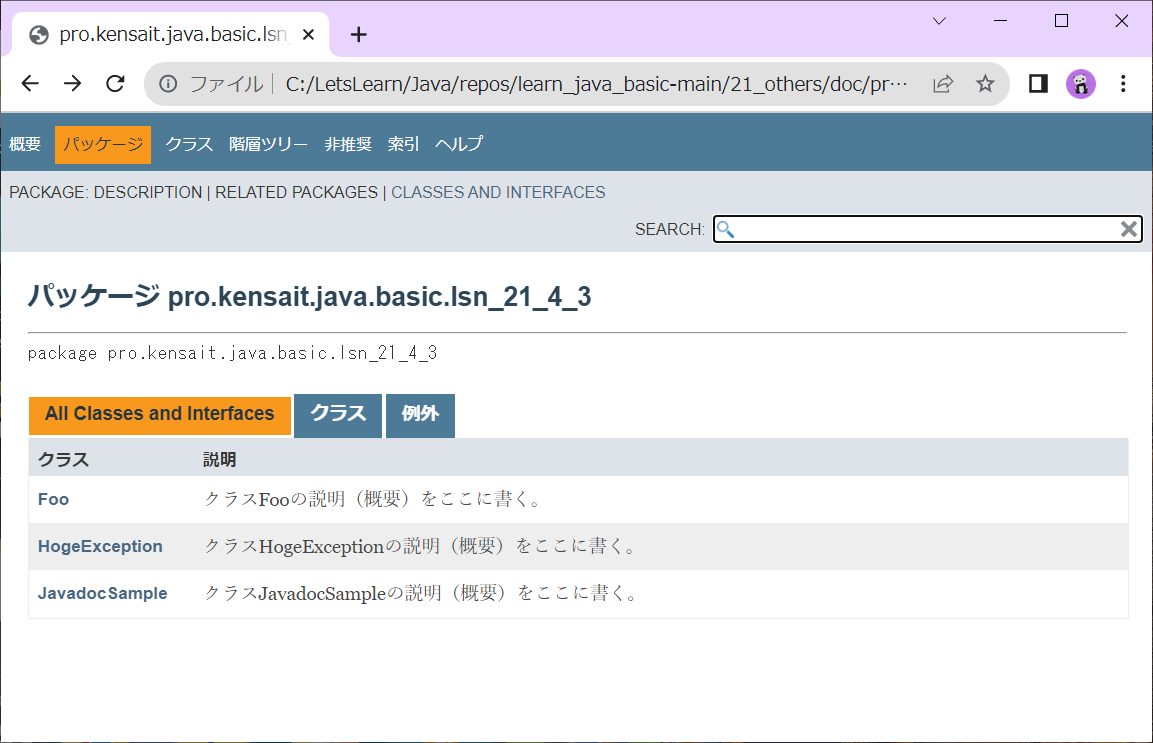Click the magnifier icon in the SEARCH box
The height and width of the screenshot is (743, 1153).
click(725, 229)
